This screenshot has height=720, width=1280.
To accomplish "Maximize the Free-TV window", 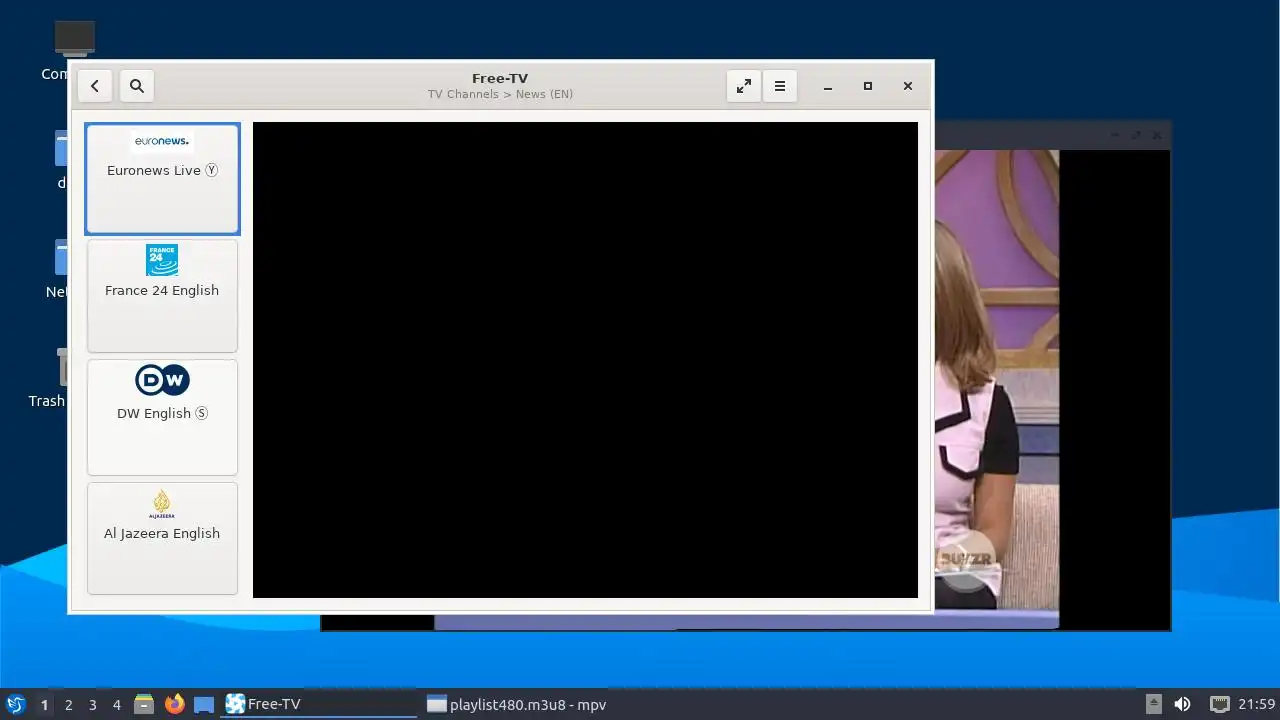I will 868,87.
